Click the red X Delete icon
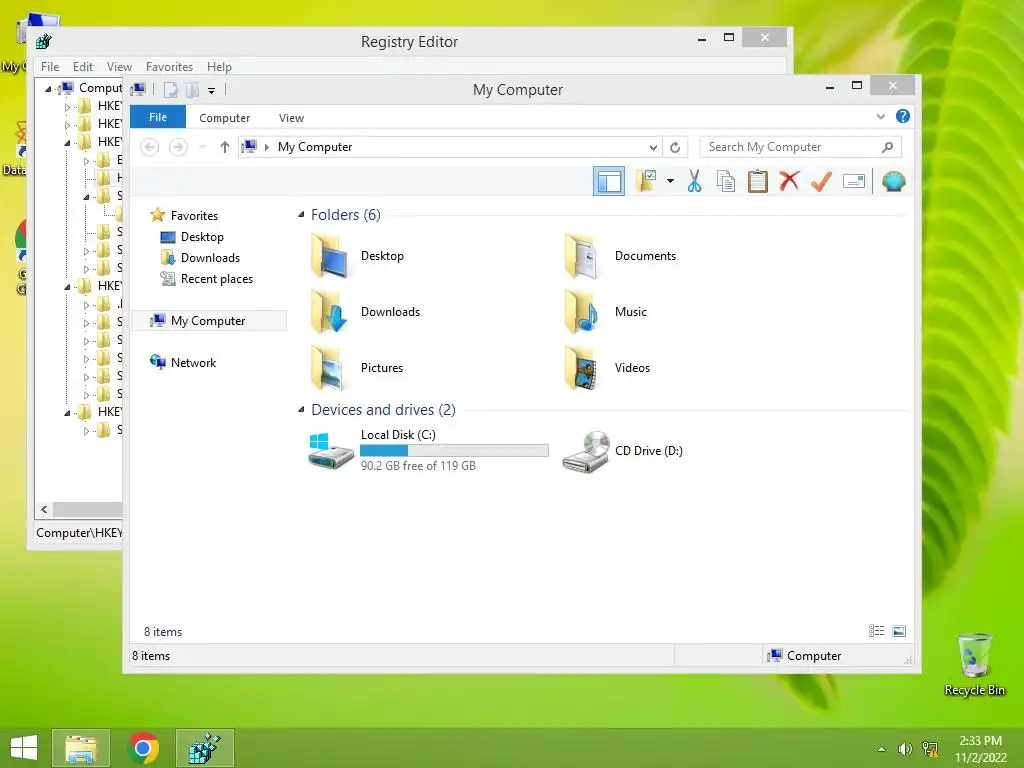The height and width of the screenshot is (768, 1024). (789, 180)
